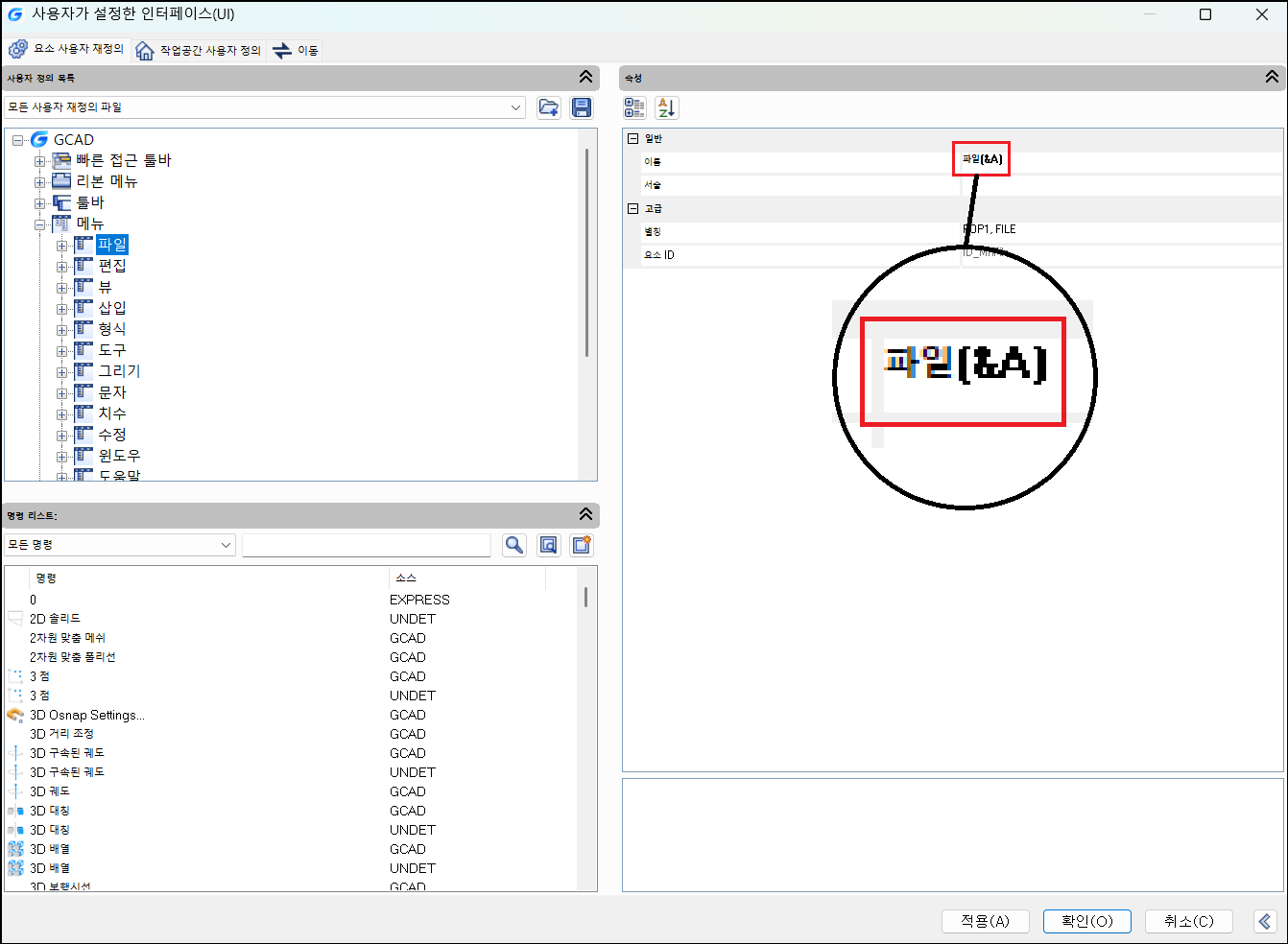
Task: Select the 치수 menu tree item
Action: pos(112,413)
